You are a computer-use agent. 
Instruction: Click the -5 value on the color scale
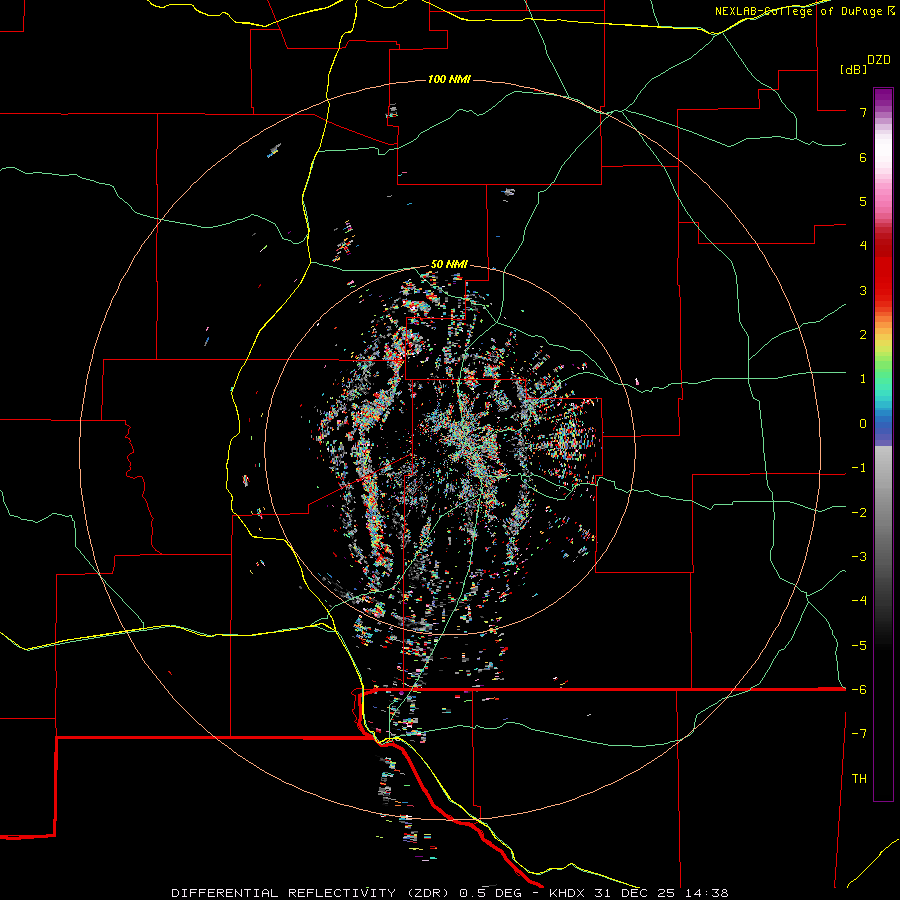[x=859, y=646]
